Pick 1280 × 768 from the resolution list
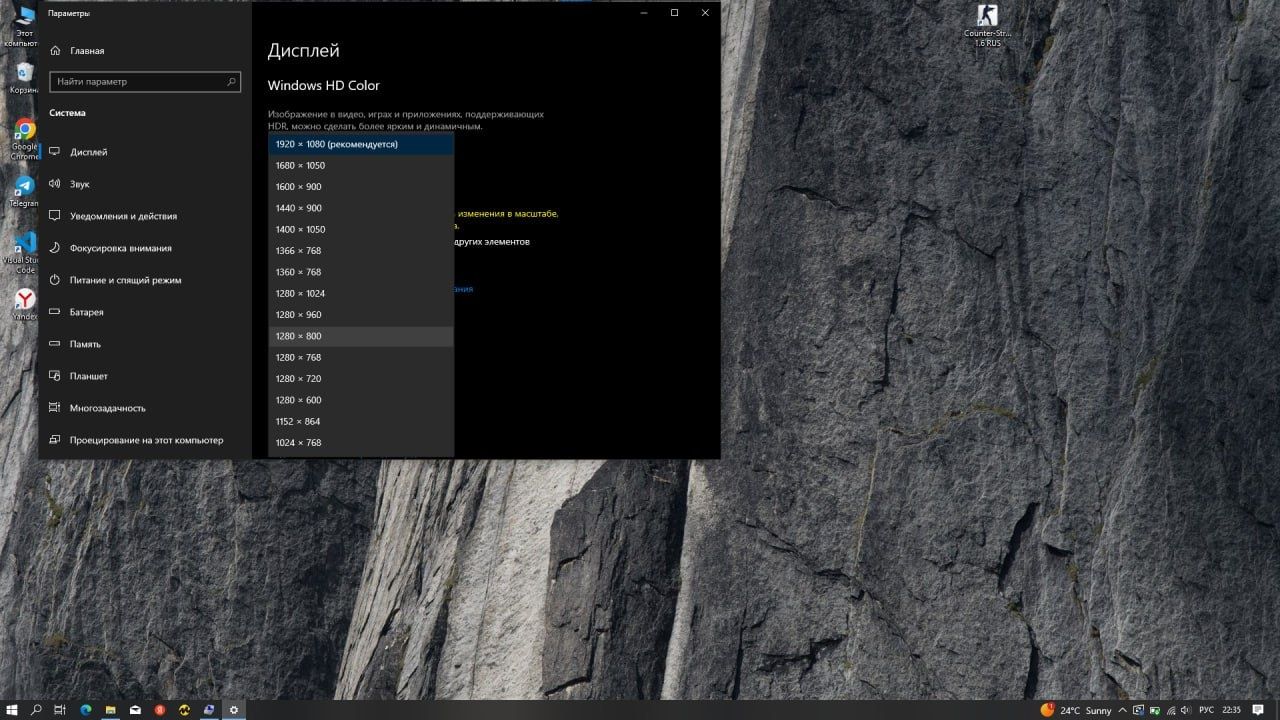 [x=361, y=358]
